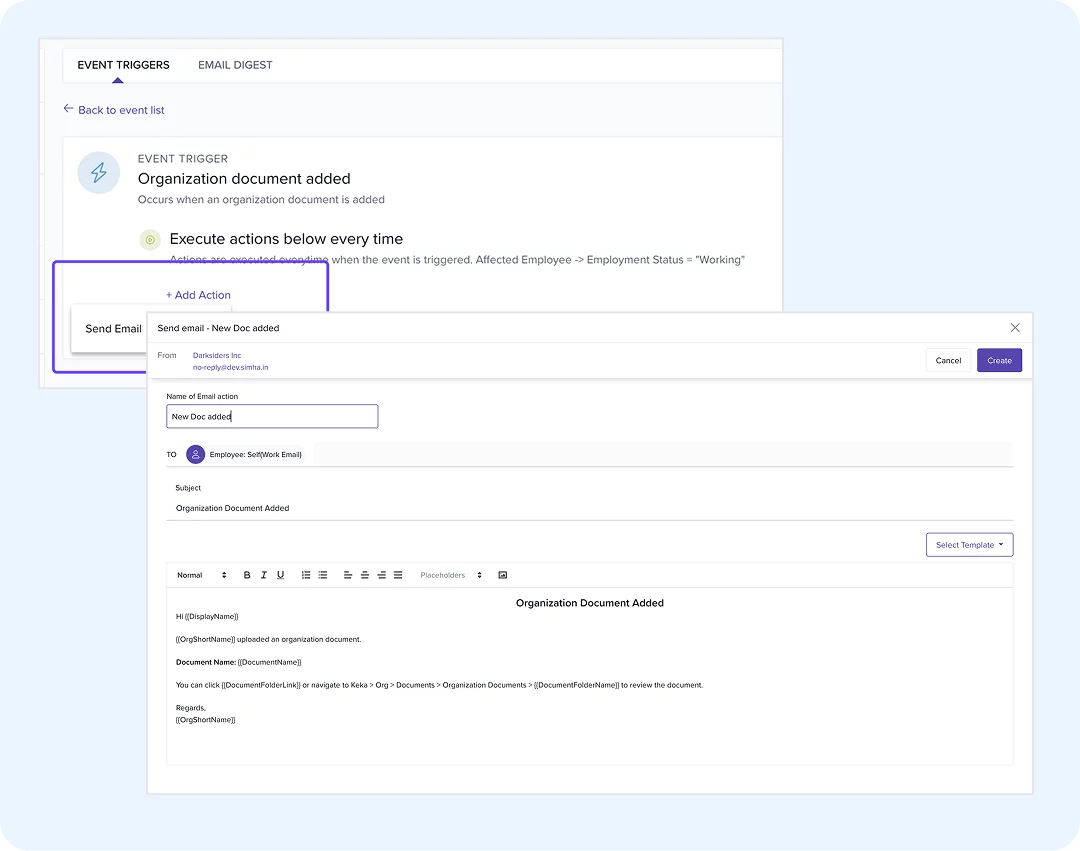Click the Hi [[DisplayName]] line
Viewport: 1080px width, 851px height.
pos(207,616)
